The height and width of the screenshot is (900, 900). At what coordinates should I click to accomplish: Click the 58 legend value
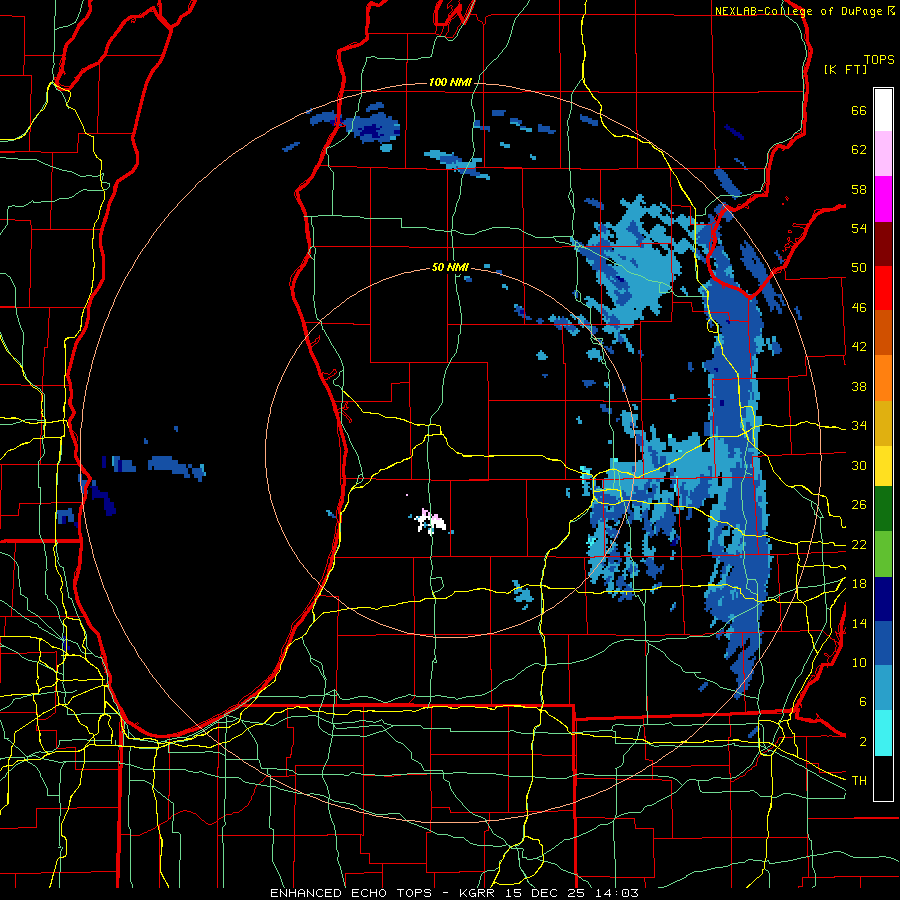859,189
